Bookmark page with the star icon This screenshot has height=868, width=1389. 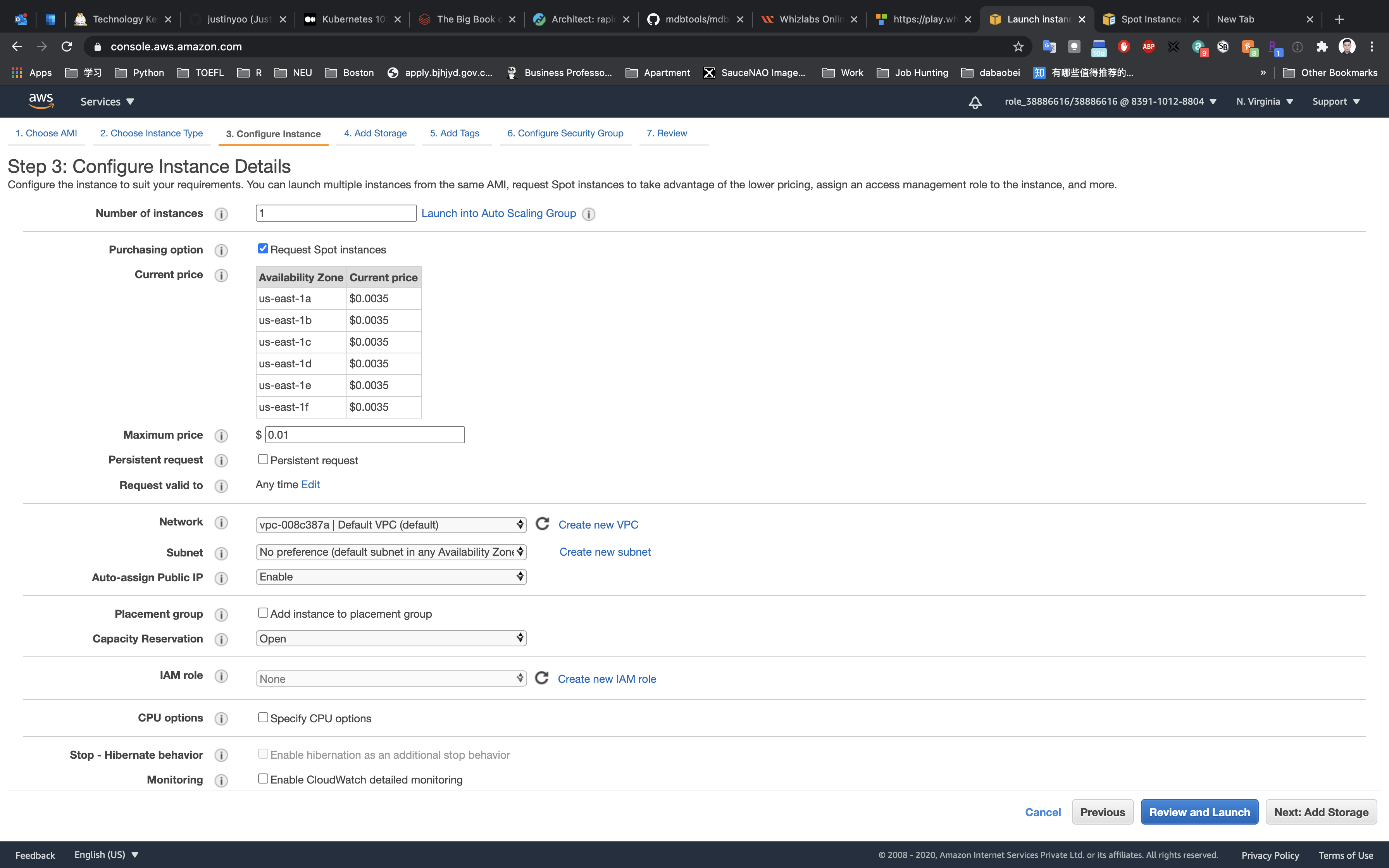click(1018, 46)
